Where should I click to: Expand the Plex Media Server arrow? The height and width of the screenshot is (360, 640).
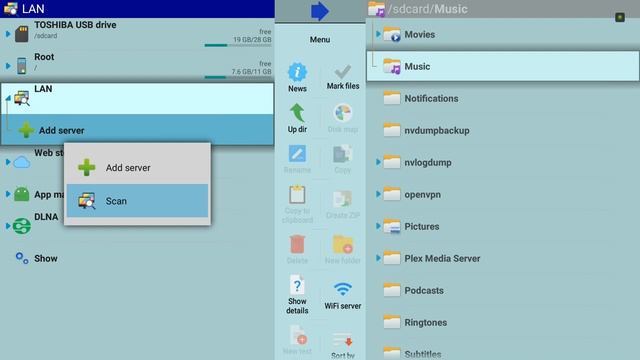coord(378,258)
